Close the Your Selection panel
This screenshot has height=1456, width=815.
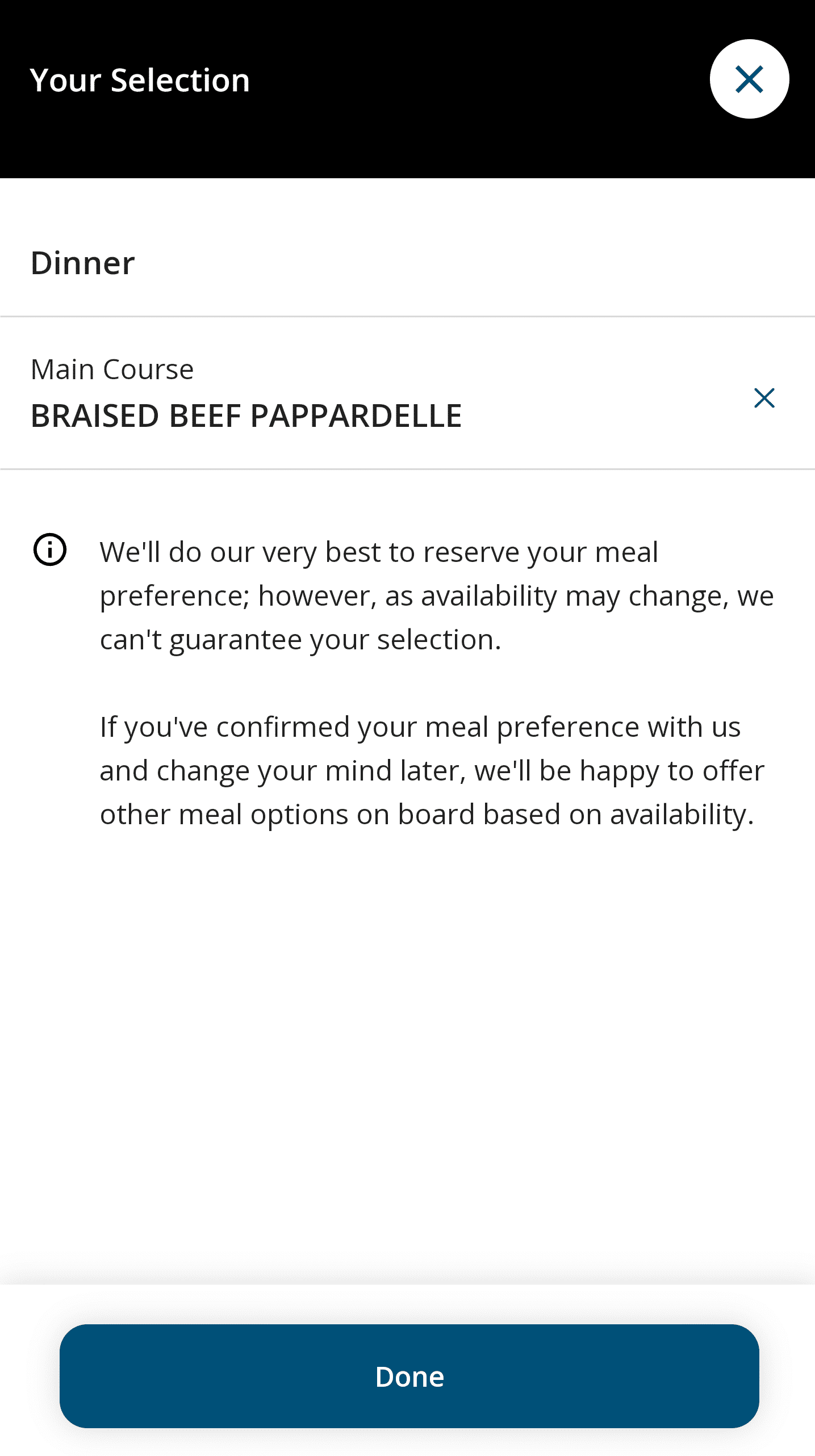749,79
